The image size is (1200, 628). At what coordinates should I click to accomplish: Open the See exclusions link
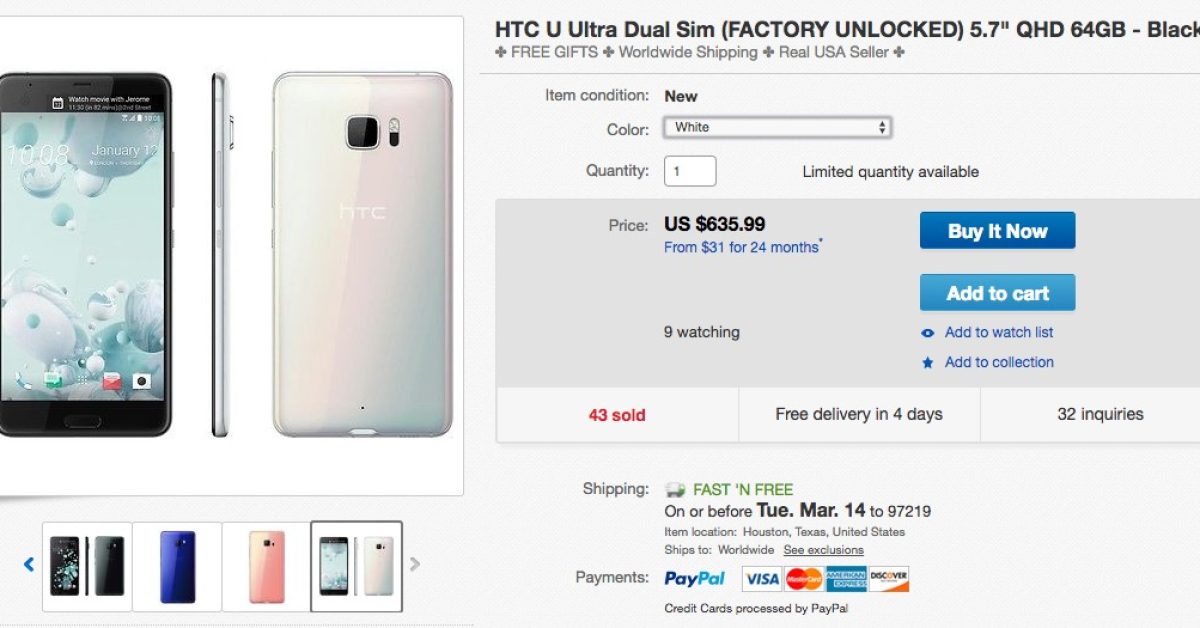[823, 550]
